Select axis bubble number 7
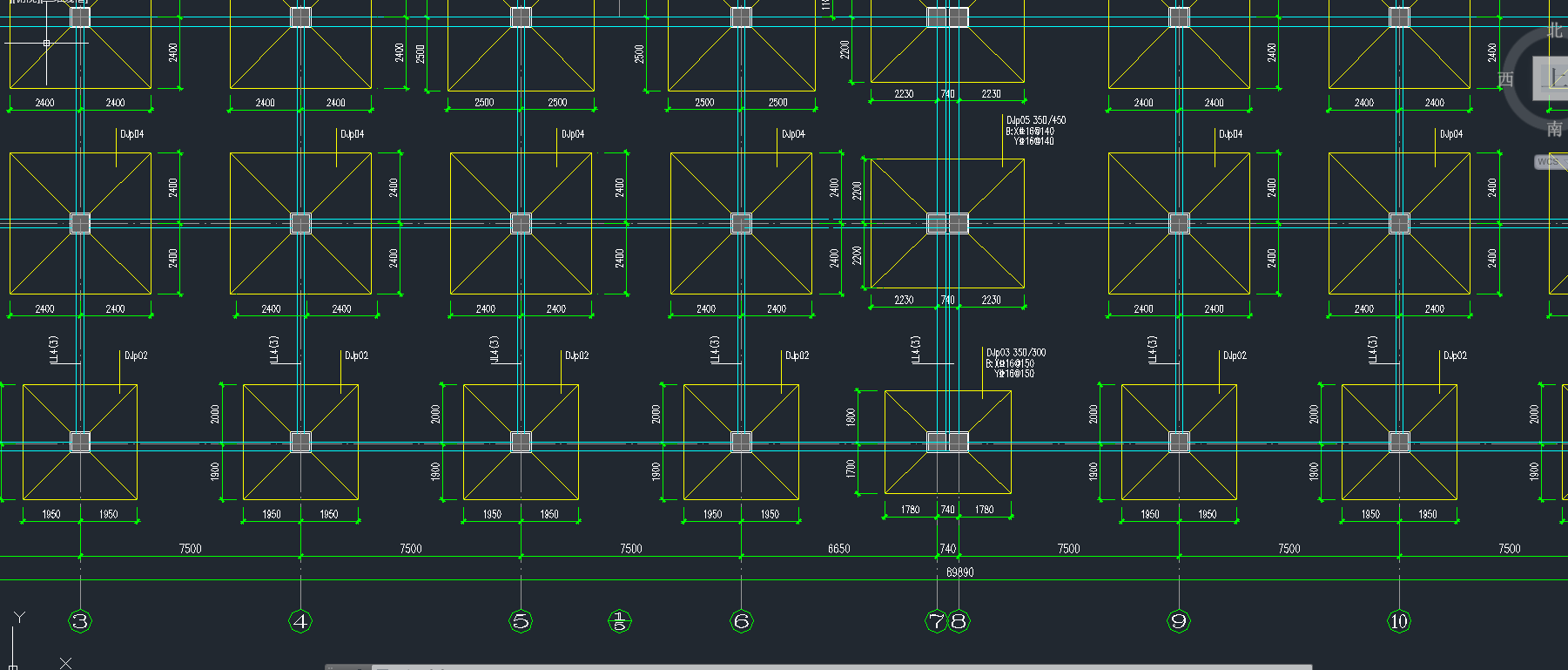 pos(936,621)
